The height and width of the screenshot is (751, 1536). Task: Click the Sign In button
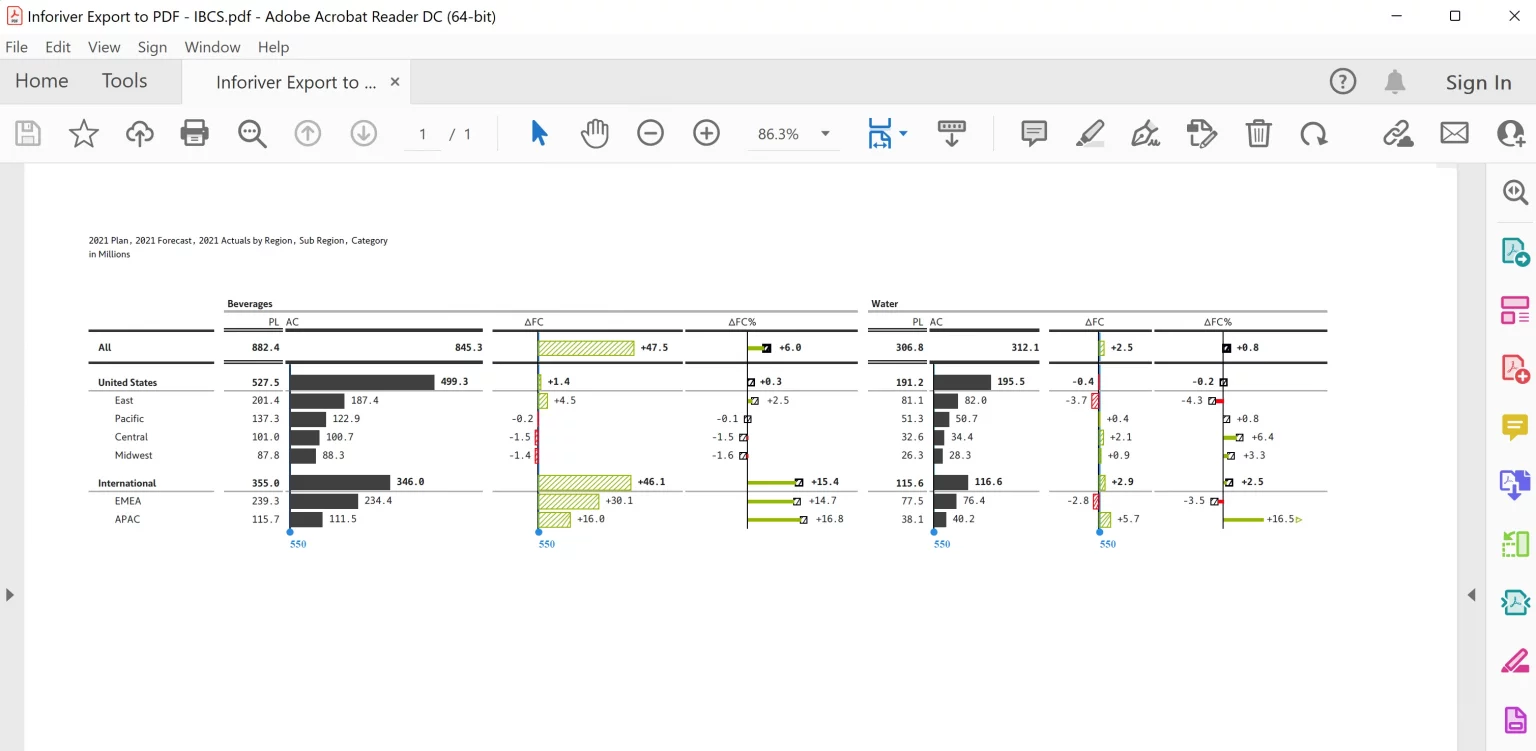tap(1478, 82)
